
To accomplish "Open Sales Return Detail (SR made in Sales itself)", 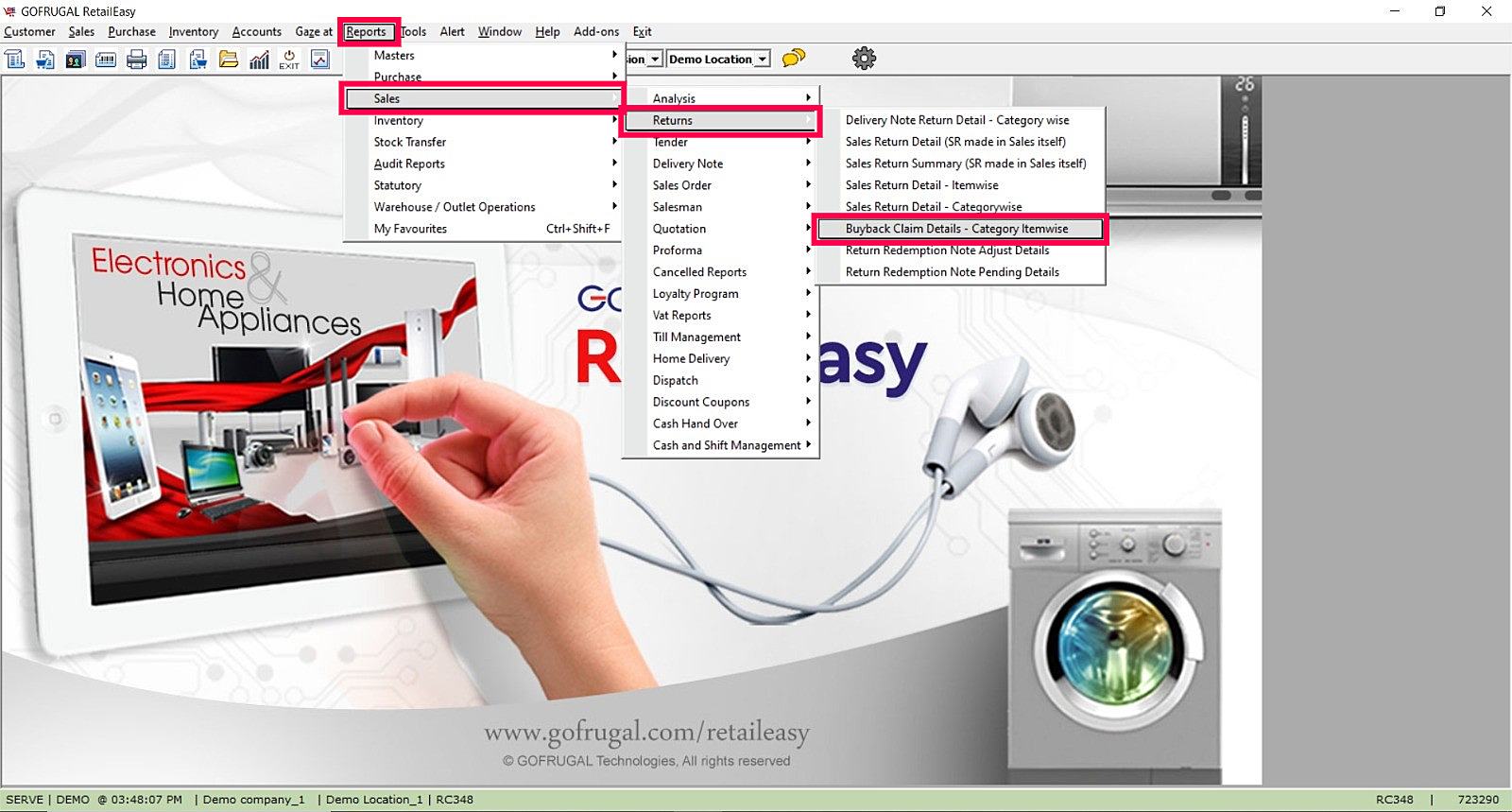I will [x=960, y=142].
